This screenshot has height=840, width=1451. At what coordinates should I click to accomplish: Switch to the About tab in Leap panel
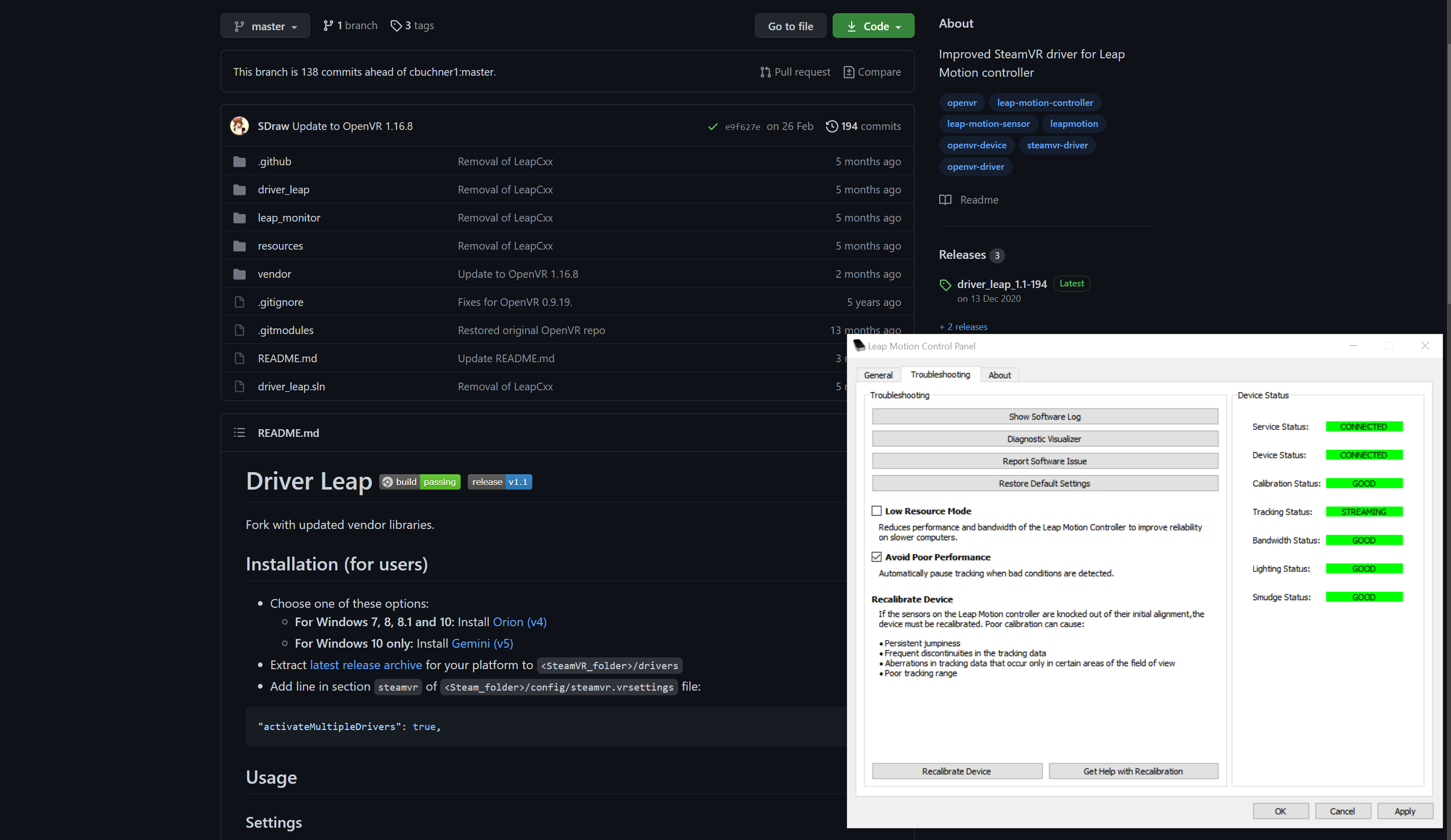[1000, 375]
